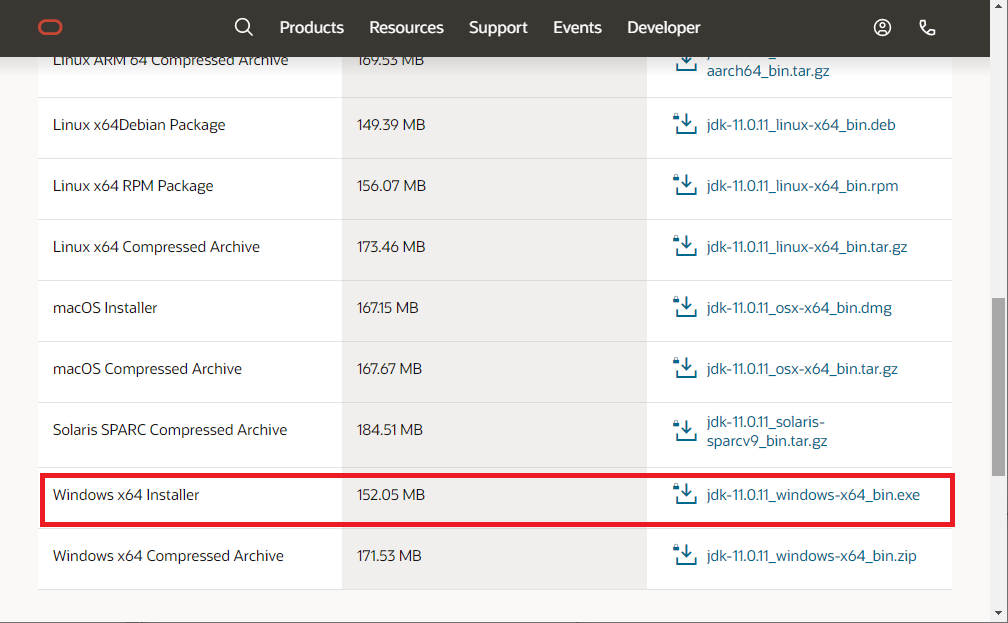This screenshot has width=1008, height=623.
Task: Click download icon for linux-x64_bin.rpm
Action: click(685, 185)
